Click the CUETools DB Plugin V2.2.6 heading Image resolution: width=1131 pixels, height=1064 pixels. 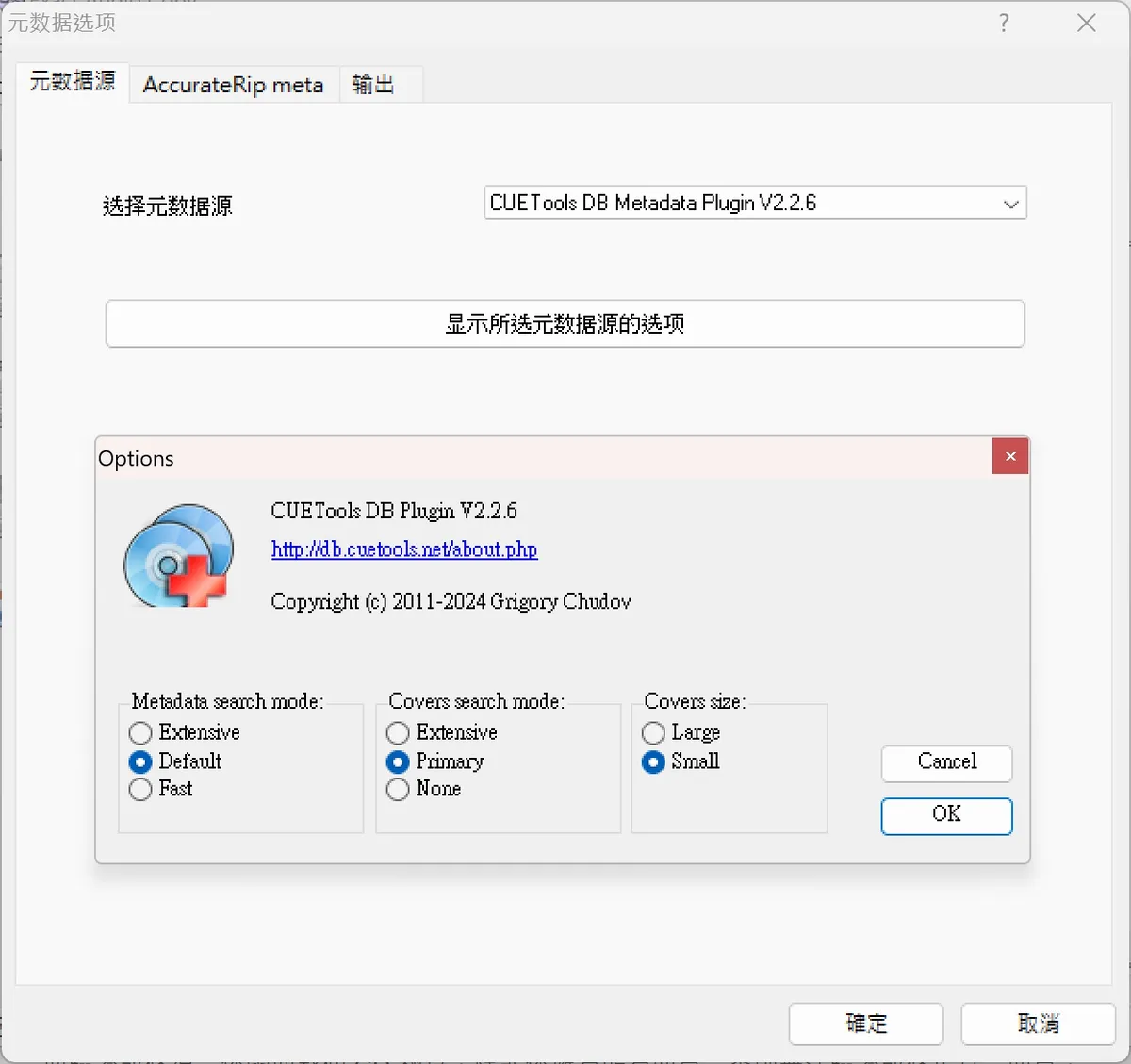[x=394, y=511]
